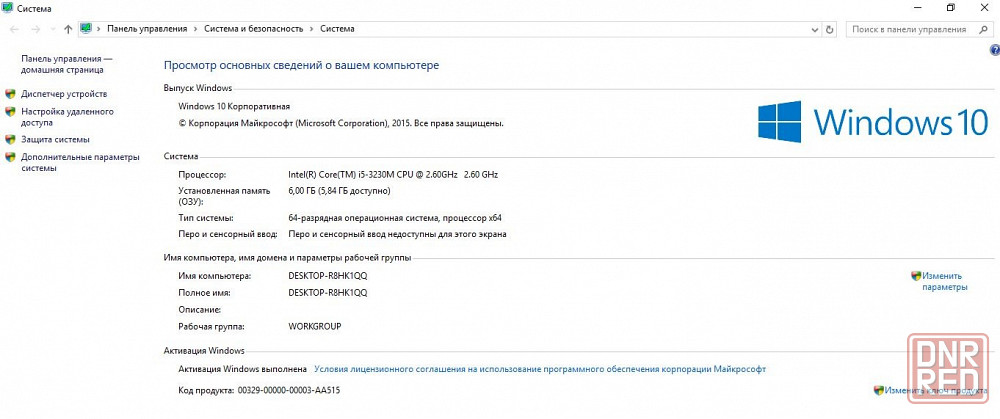Image resolution: width=1000 pixels, height=419 pixels.
Task: Click shield icon beside 'Защита системы'
Action: point(10,139)
